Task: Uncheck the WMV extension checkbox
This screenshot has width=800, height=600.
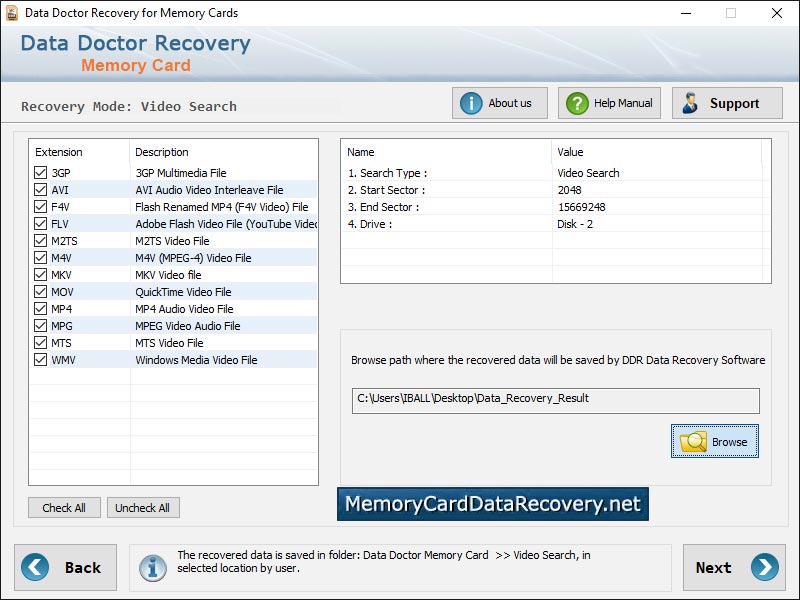Action: click(x=40, y=360)
